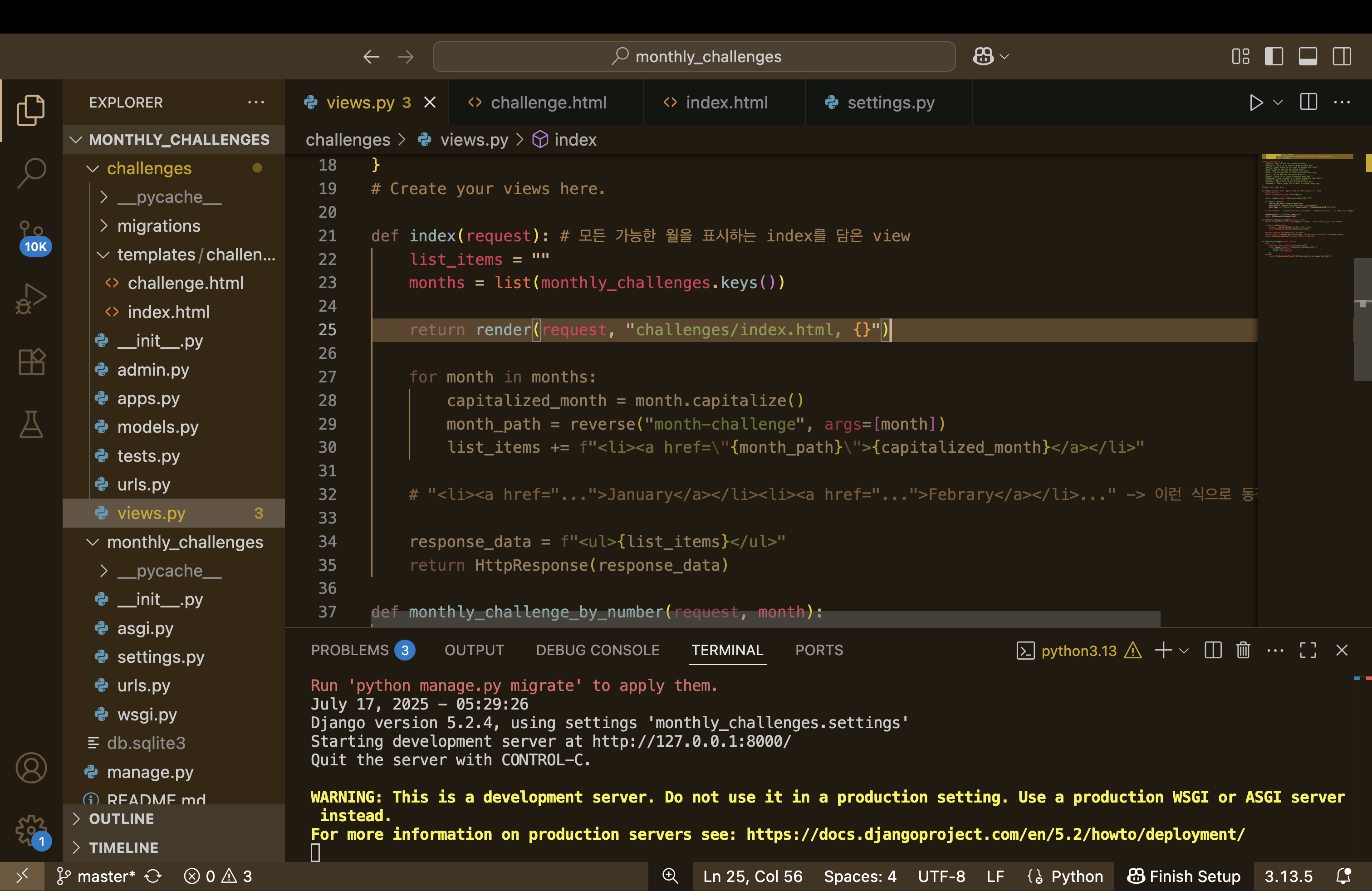Open the Extensions view
The height and width of the screenshot is (891, 1372).
[31, 362]
